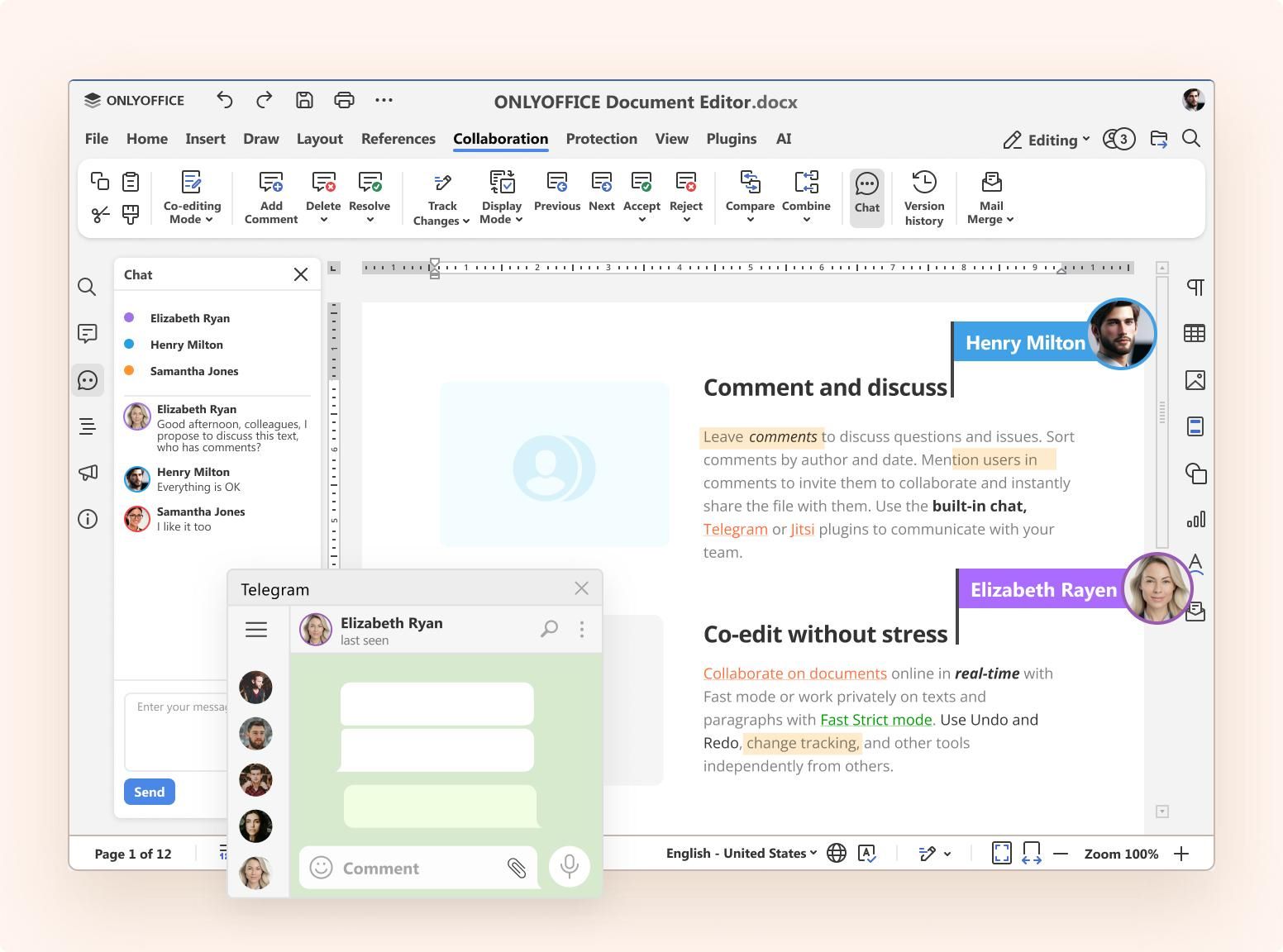Show the 3 connected users
This screenshot has width=1283, height=952.
coord(1119,139)
